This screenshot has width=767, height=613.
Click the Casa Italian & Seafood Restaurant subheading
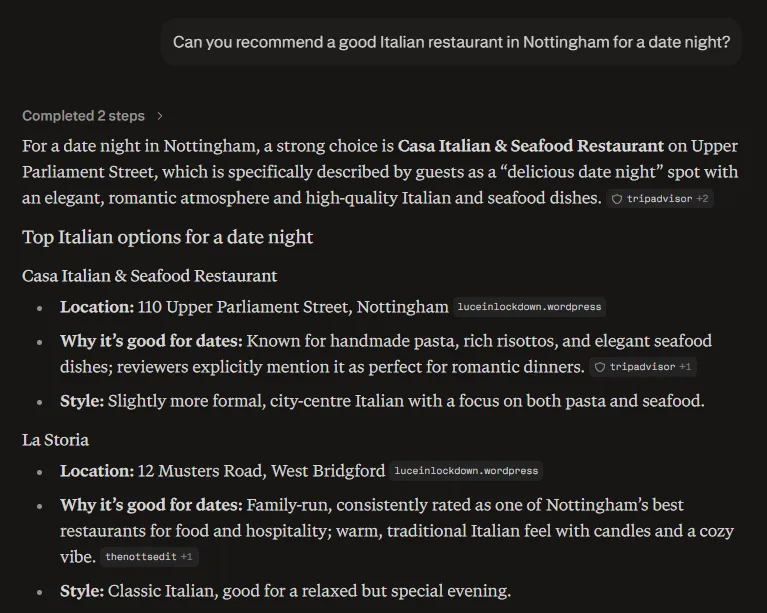(150, 276)
